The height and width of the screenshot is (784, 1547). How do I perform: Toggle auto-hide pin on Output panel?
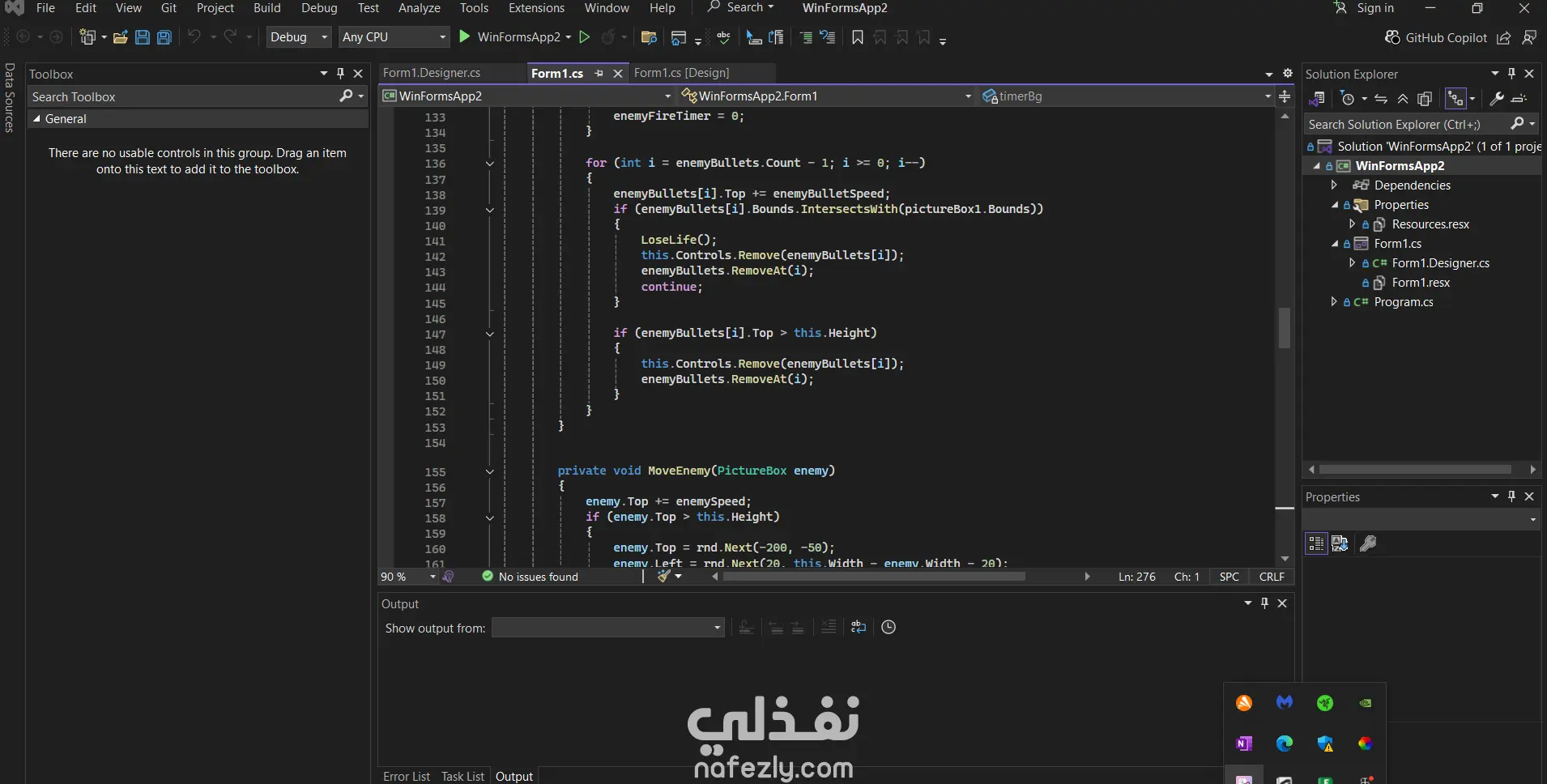1264,603
